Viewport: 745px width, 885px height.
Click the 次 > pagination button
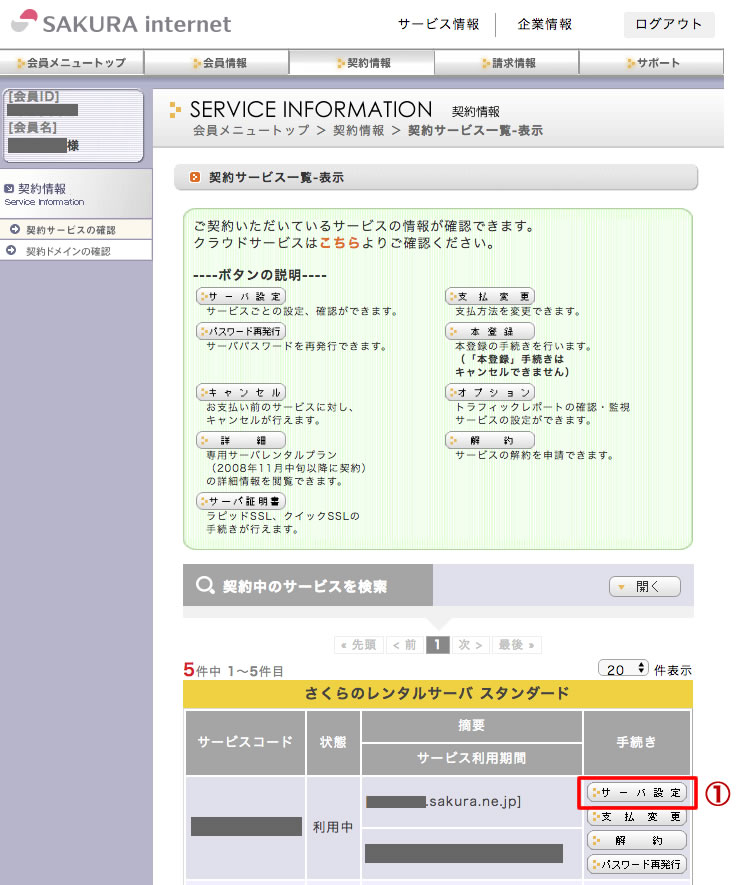pyautogui.click(x=470, y=645)
